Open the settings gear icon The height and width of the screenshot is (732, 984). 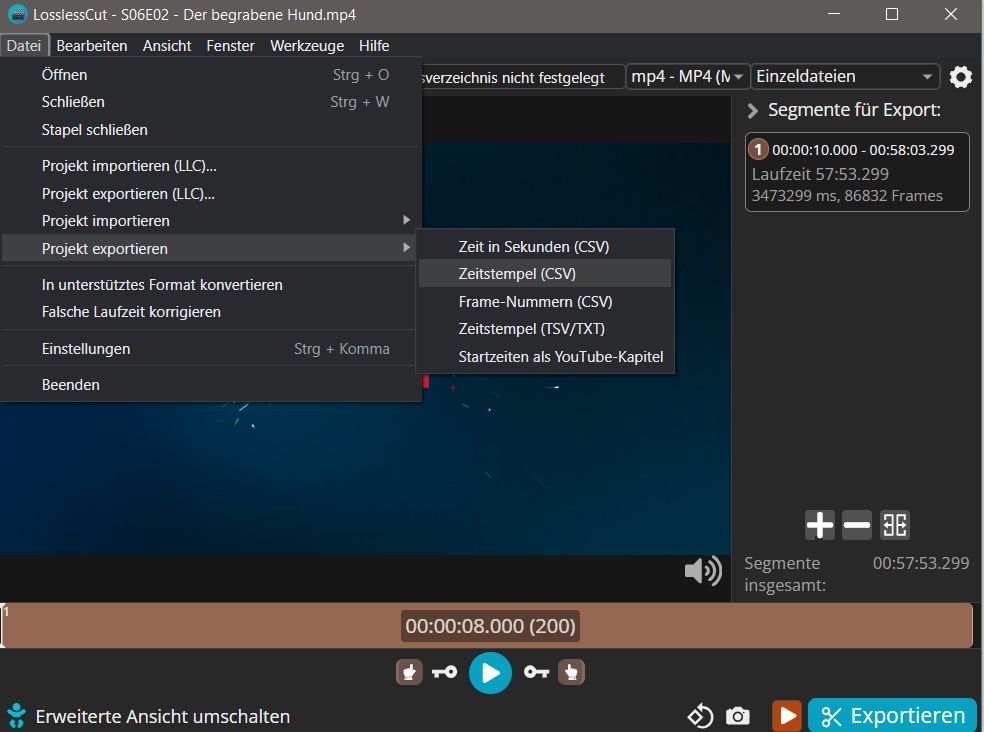pyautogui.click(x=960, y=77)
